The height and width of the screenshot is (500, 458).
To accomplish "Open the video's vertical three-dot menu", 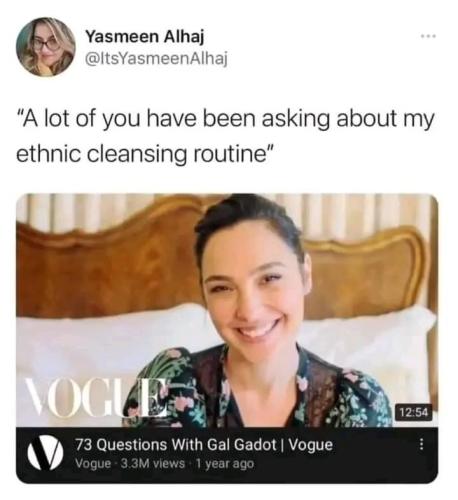I will coord(421,444).
